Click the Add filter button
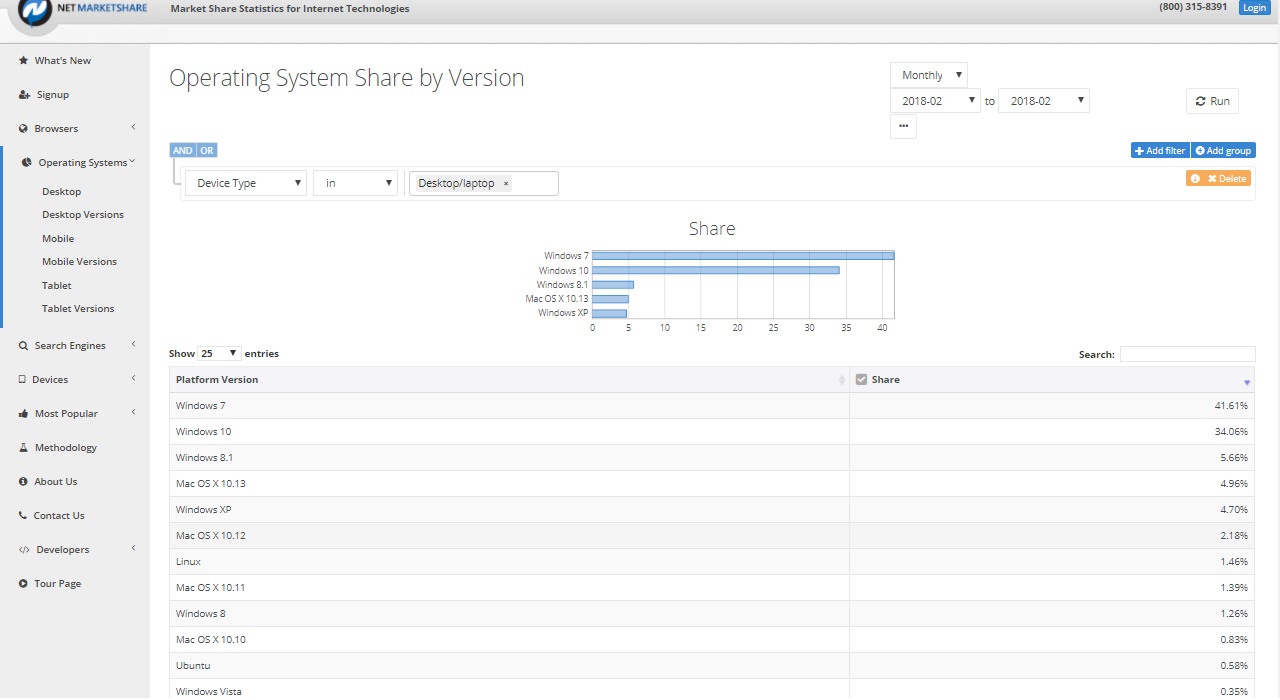The height and width of the screenshot is (700, 1280). pyautogui.click(x=1160, y=151)
